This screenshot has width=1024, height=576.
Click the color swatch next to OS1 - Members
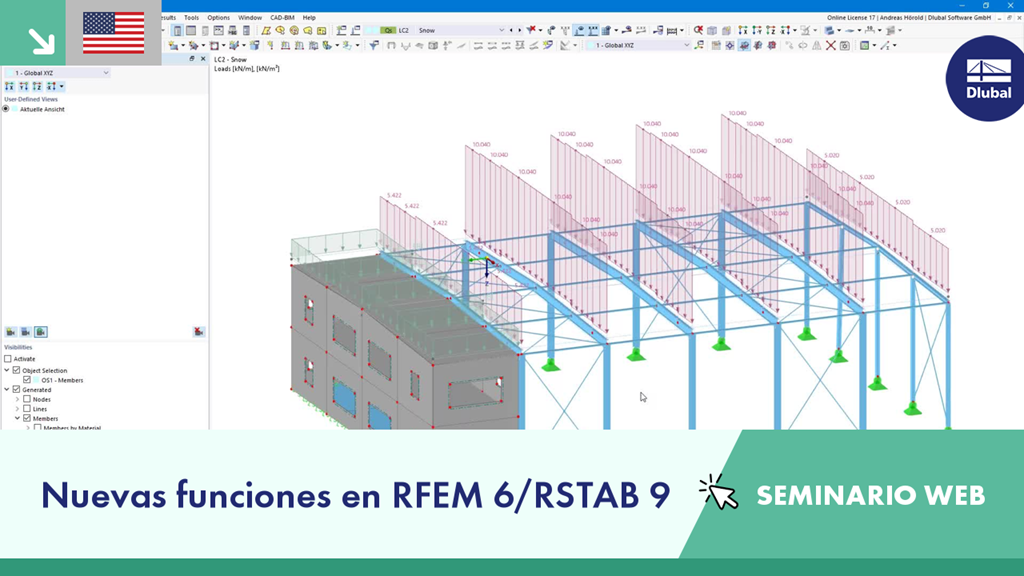pos(37,380)
